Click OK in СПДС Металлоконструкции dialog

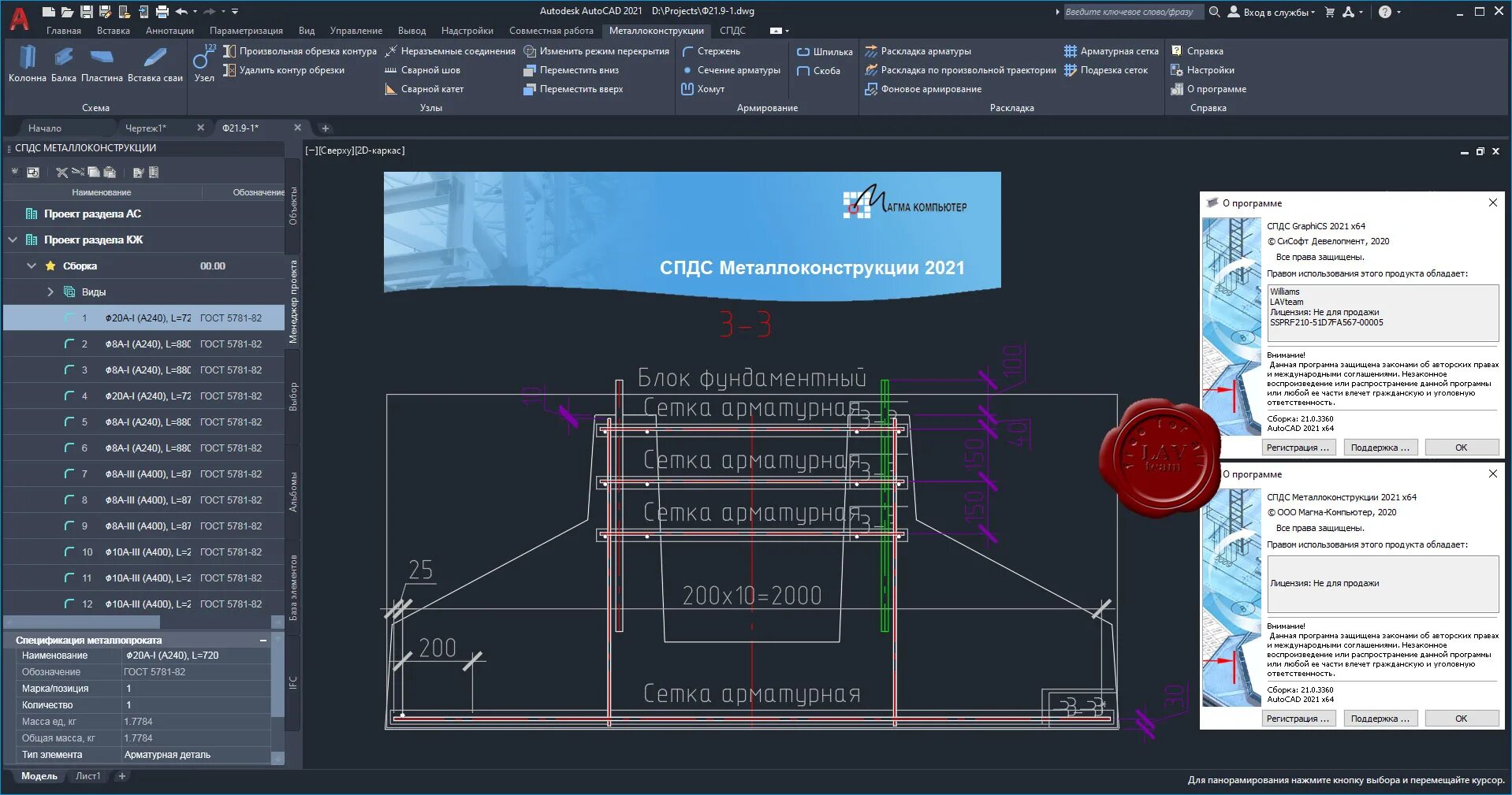(1461, 719)
